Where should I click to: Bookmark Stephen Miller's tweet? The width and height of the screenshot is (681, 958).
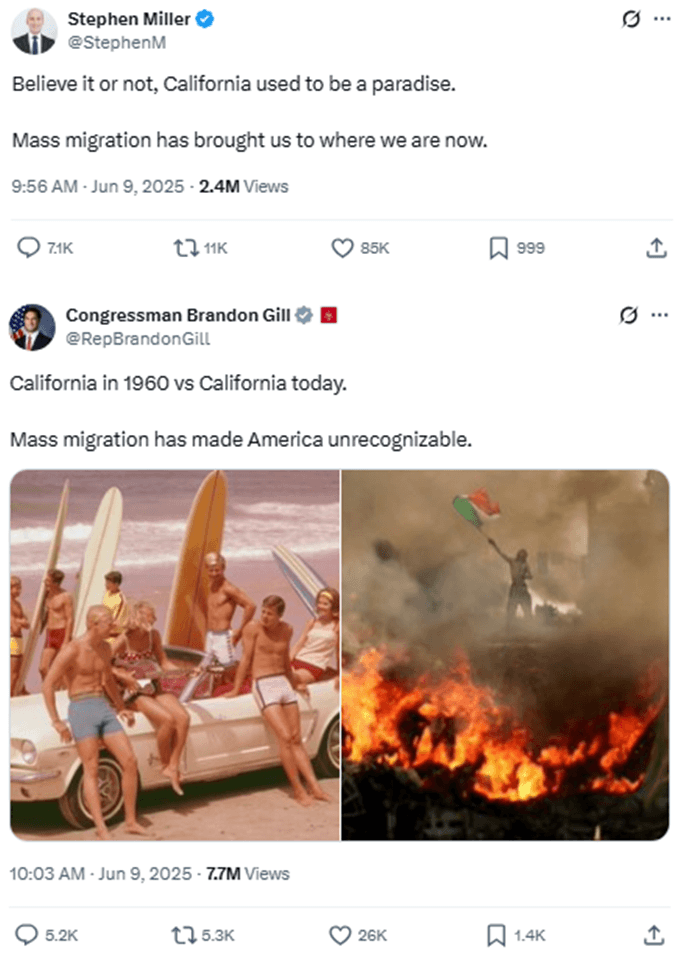tap(498, 247)
